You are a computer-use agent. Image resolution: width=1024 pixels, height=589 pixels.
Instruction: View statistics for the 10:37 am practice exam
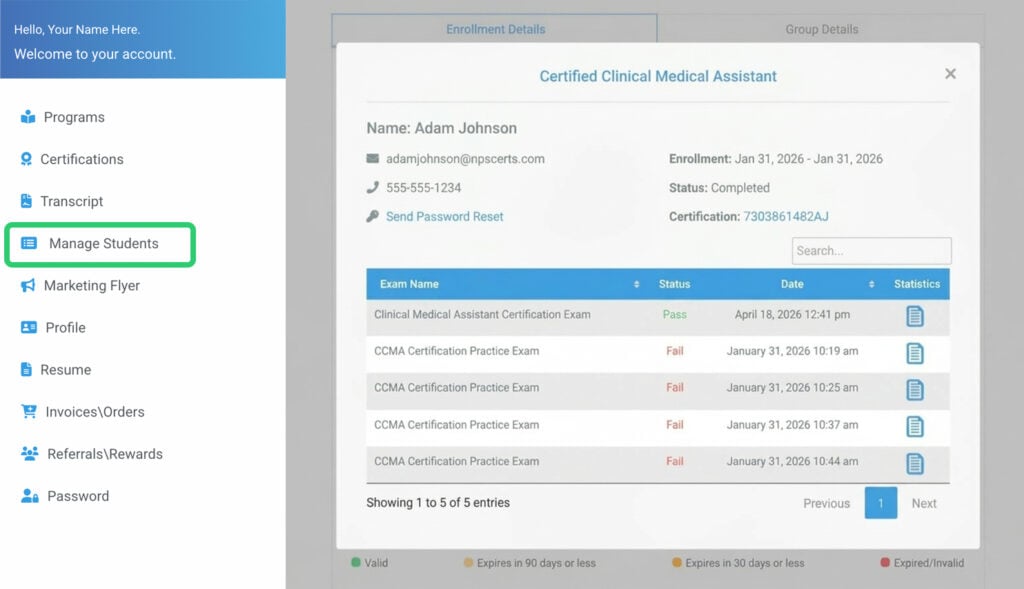click(914, 426)
